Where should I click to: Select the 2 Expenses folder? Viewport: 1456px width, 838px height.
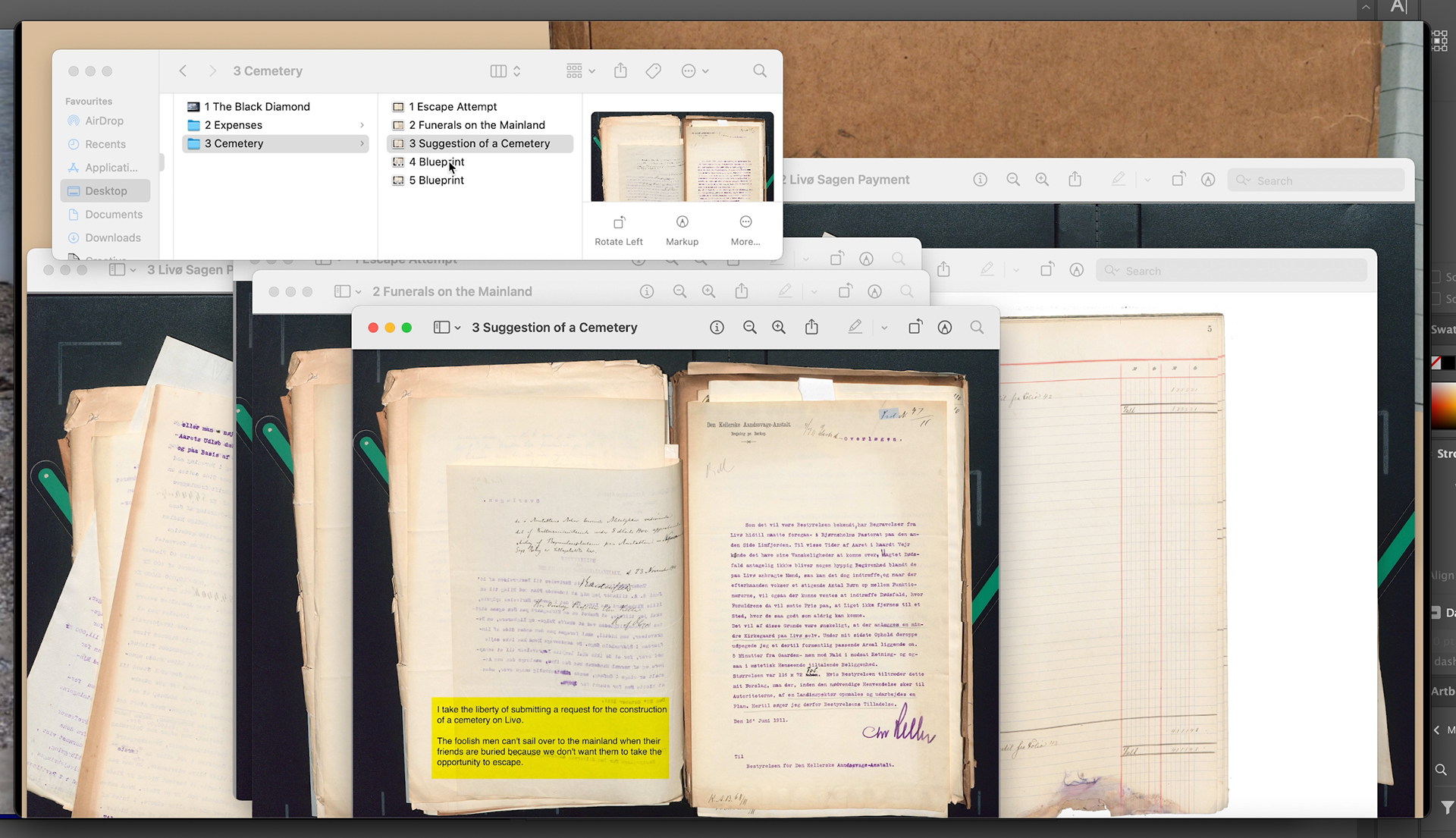click(234, 125)
